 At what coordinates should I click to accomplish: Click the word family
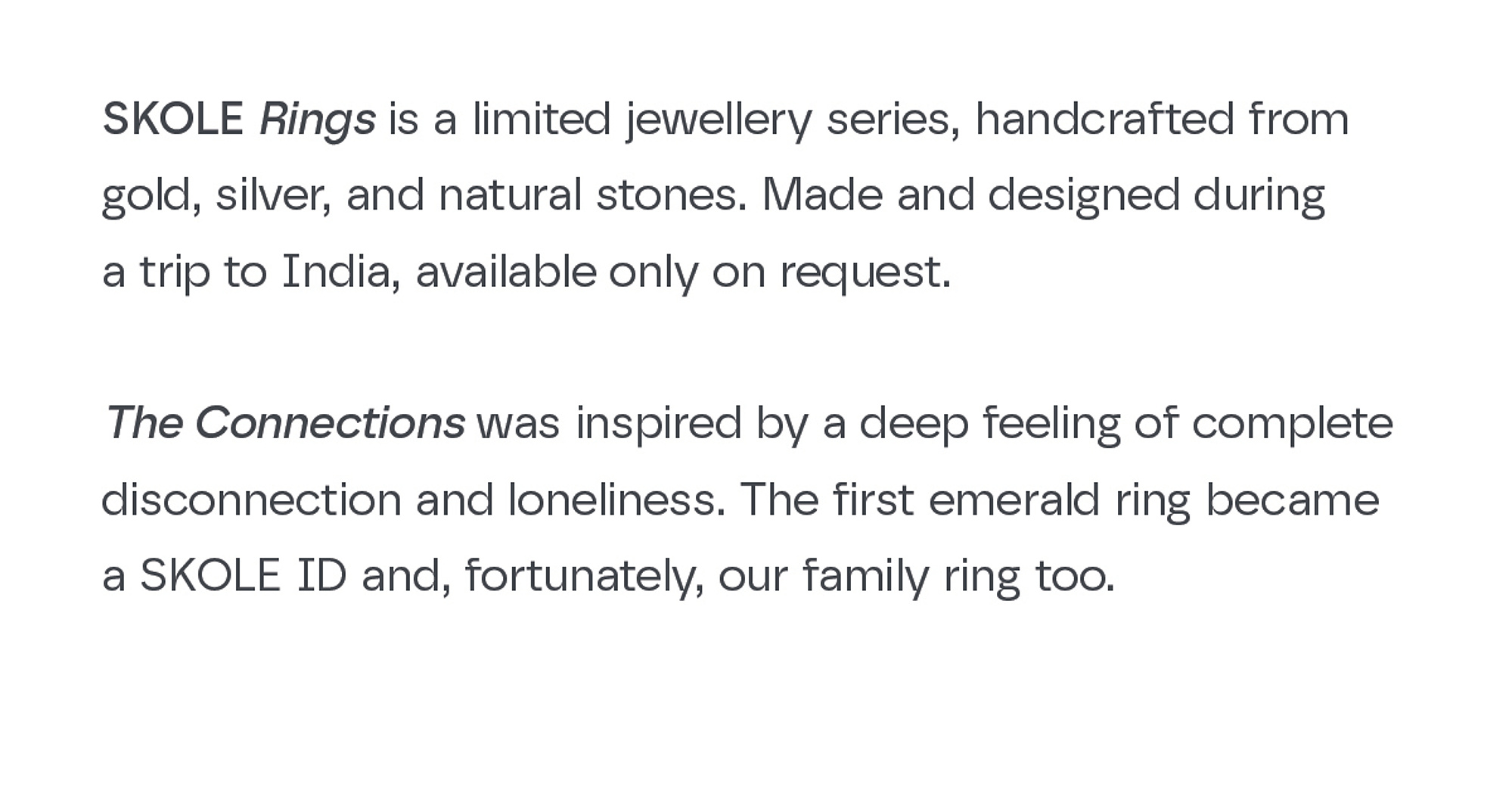[x=866, y=577]
